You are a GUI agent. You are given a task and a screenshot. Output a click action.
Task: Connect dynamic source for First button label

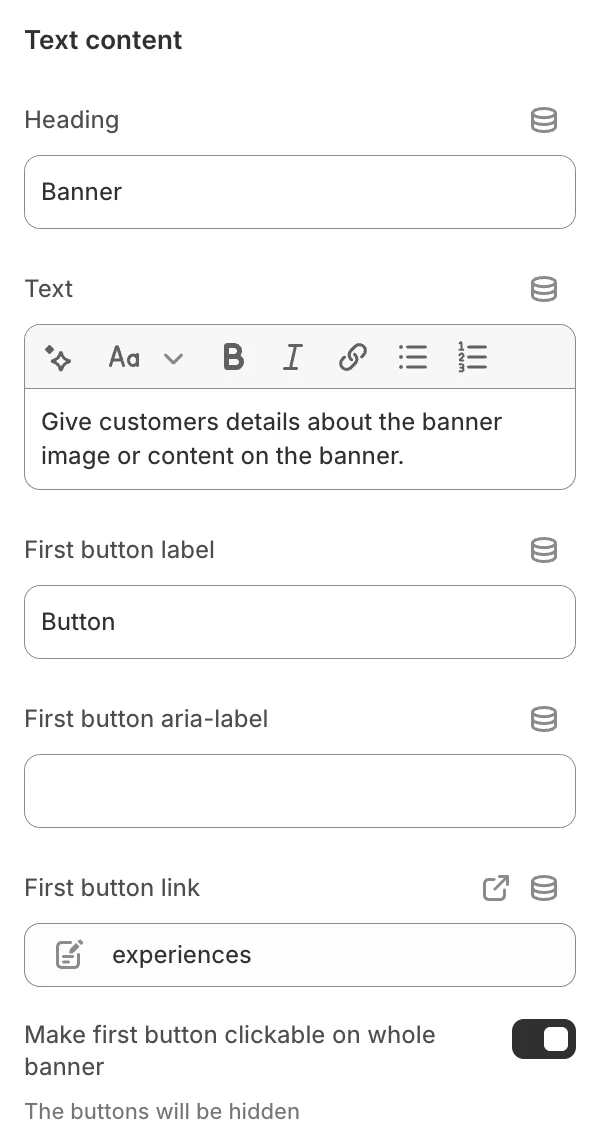click(543, 551)
